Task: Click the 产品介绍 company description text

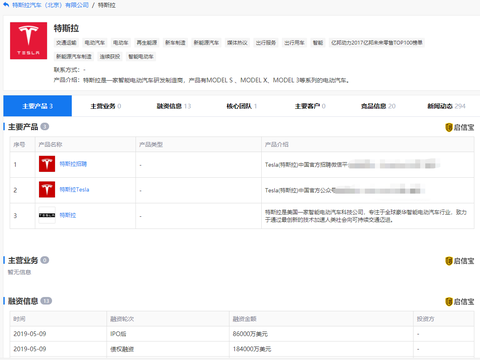Action: [x=201, y=80]
